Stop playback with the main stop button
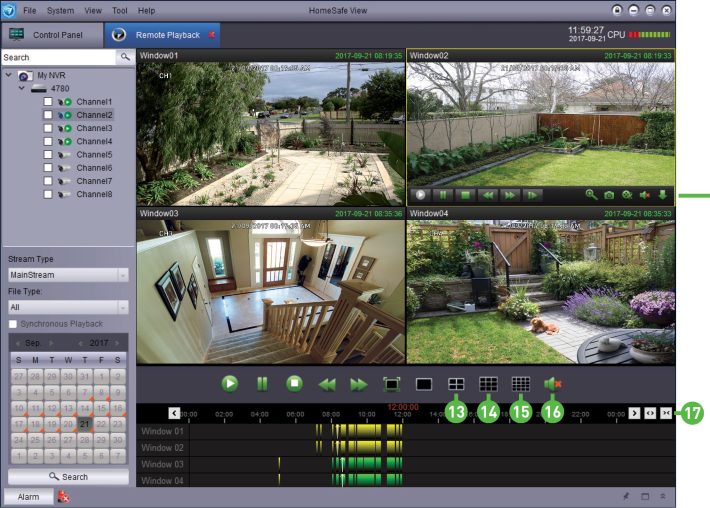710x508 pixels. [x=294, y=383]
